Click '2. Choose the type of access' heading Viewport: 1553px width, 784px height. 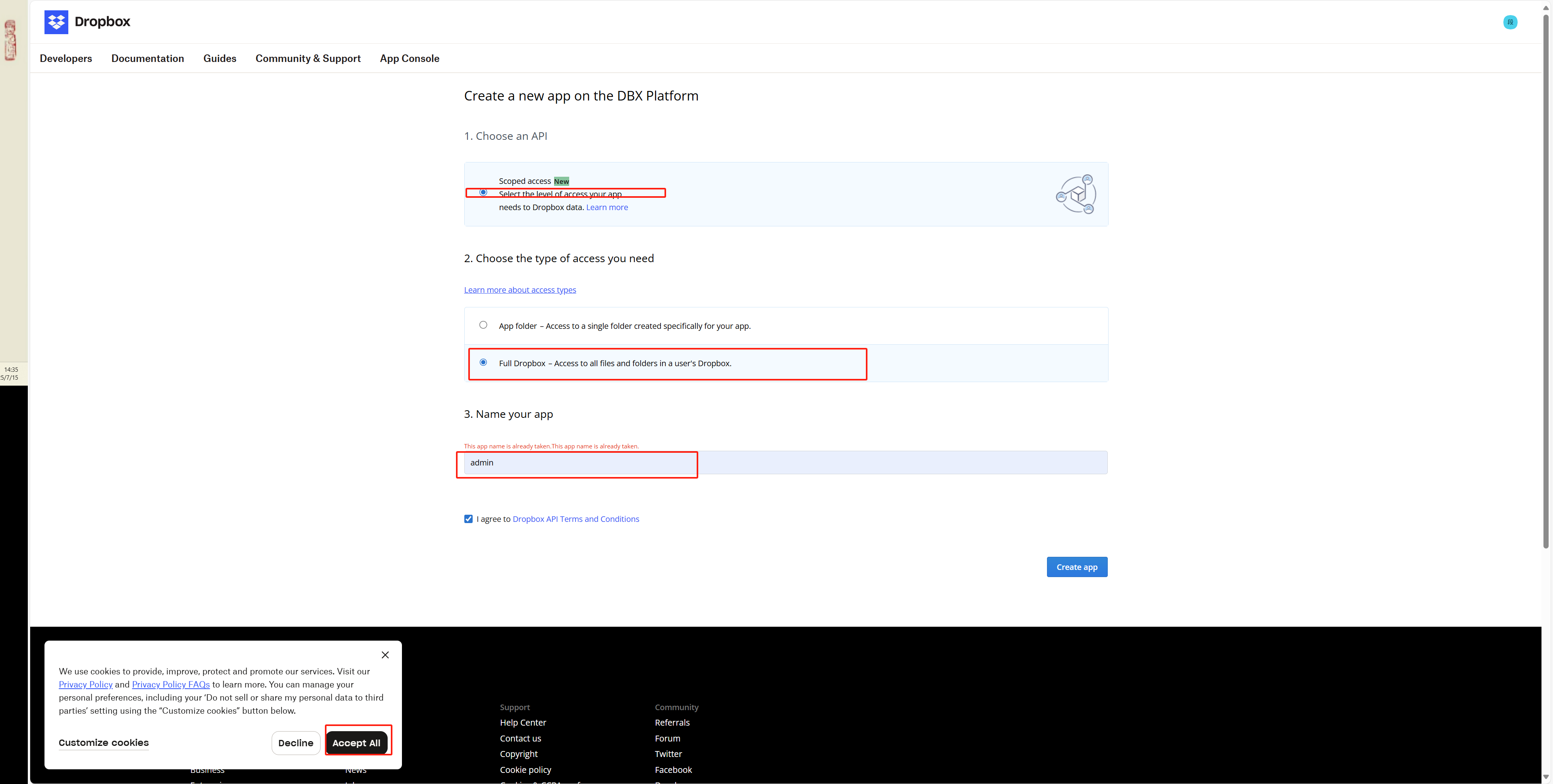coord(559,259)
